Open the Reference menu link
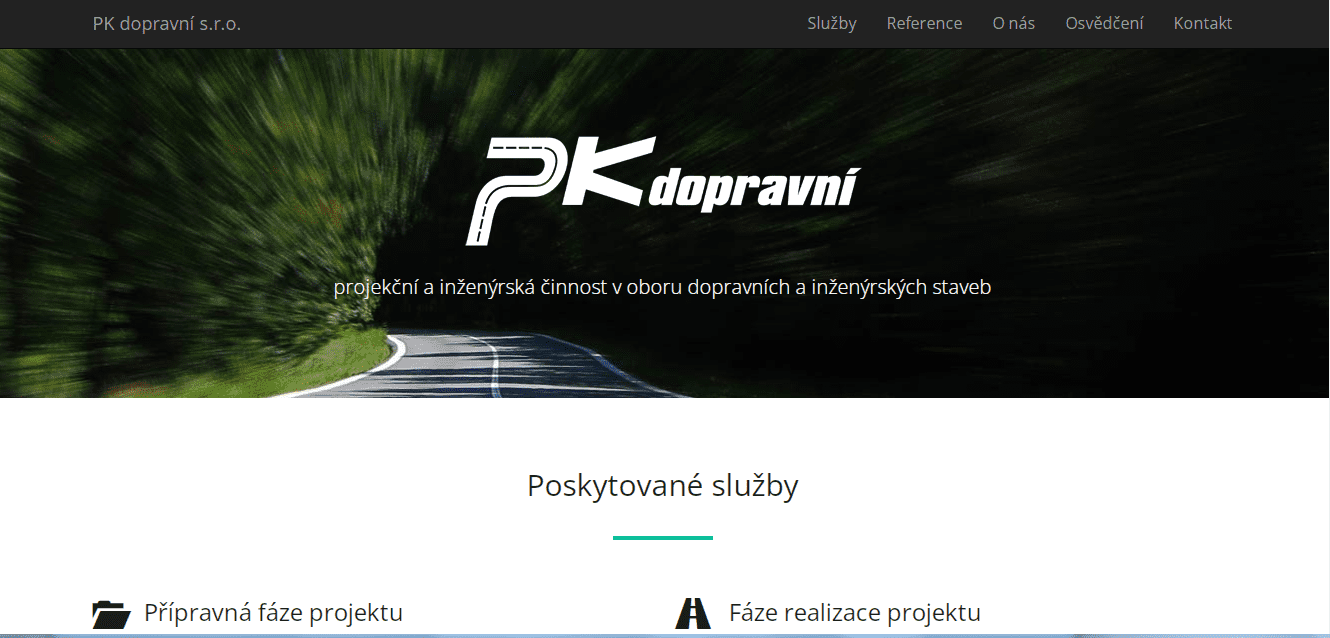This screenshot has height=638, width=1330. point(924,24)
